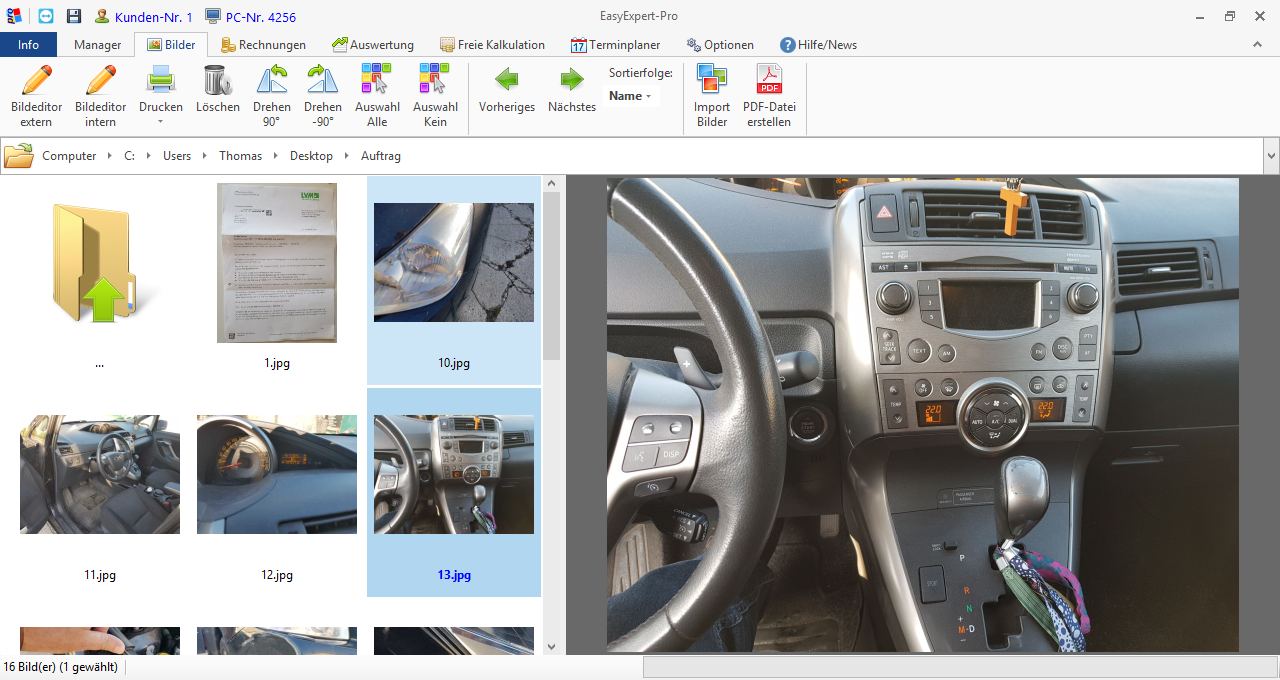Click the scroll-up arrow of the thumbnail list
Screen dimensions: 1280x680
[x=552, y=182]
